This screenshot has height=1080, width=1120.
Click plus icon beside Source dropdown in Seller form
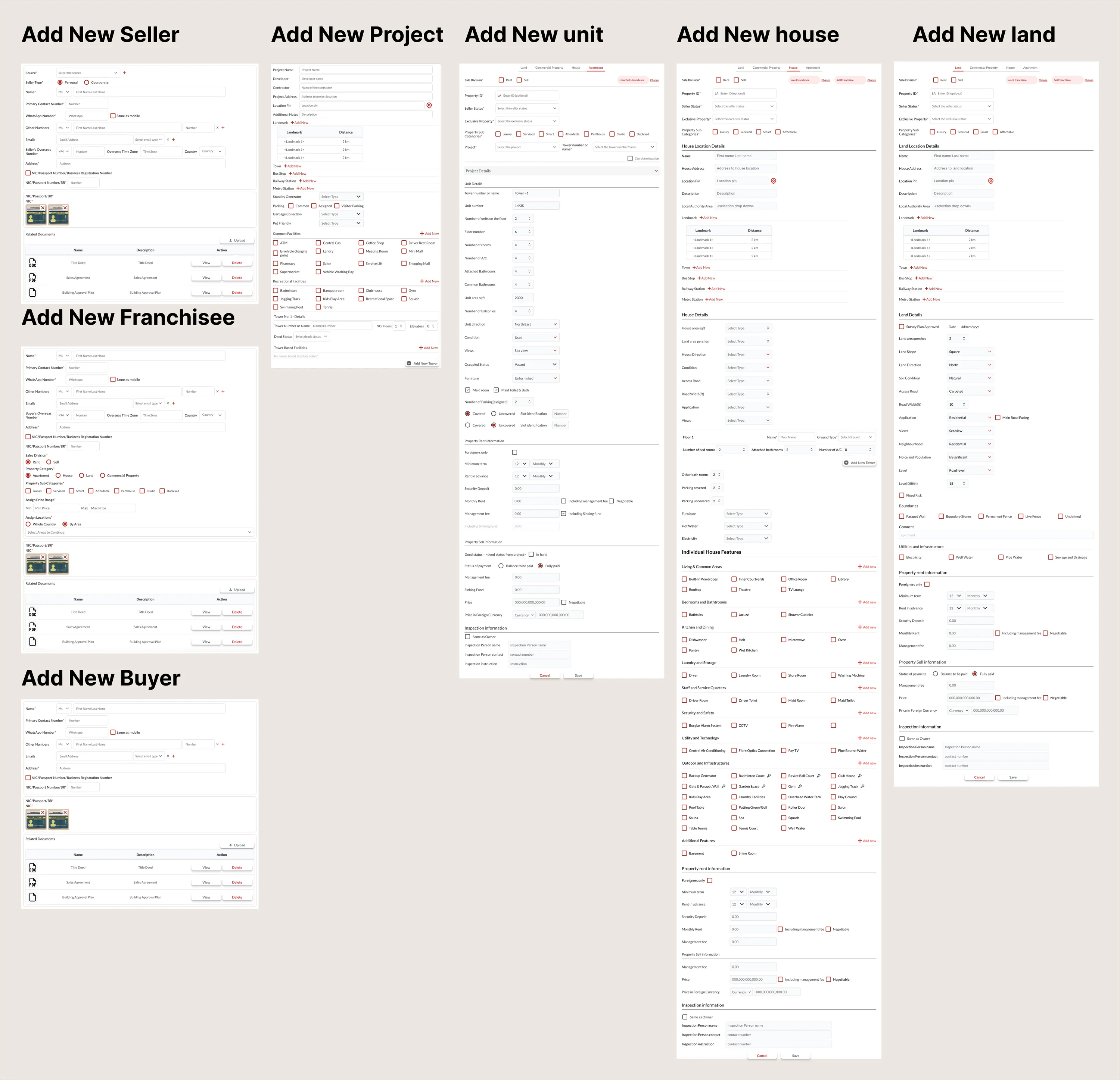tap(125, 72)
